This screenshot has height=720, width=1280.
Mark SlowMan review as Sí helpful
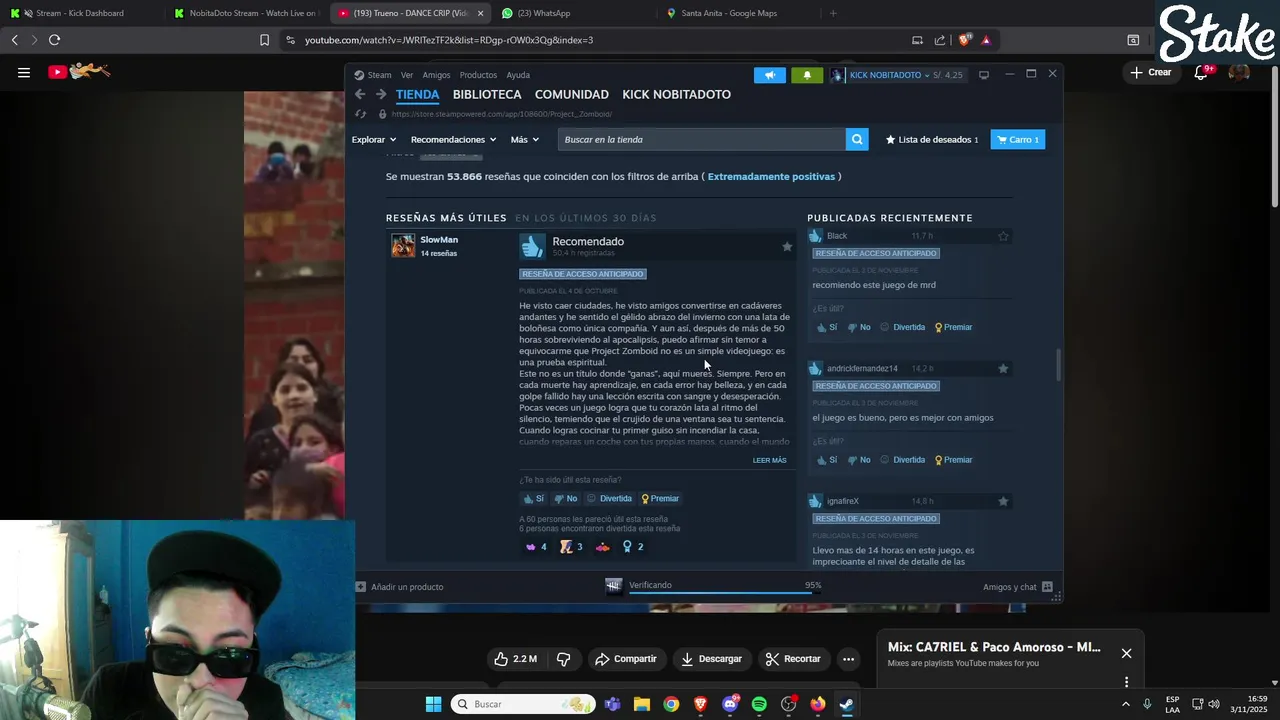tap(534, 498)
